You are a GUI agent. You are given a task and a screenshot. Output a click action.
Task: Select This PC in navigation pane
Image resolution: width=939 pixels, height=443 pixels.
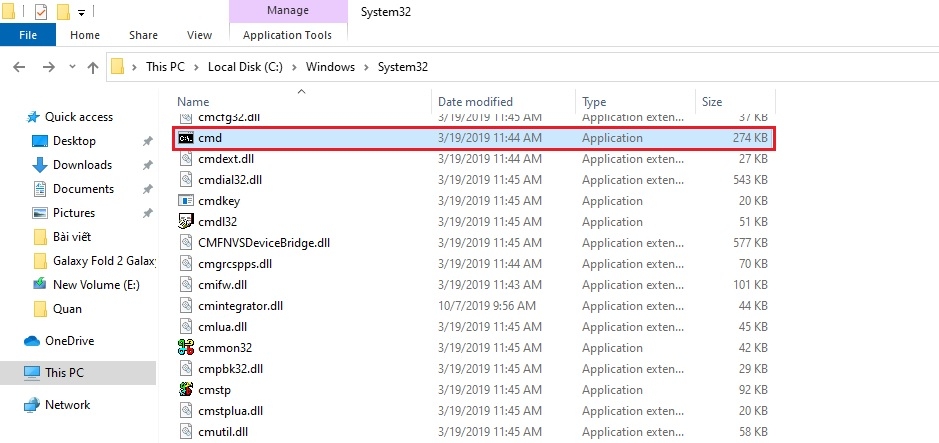click(x=78, y=373)
